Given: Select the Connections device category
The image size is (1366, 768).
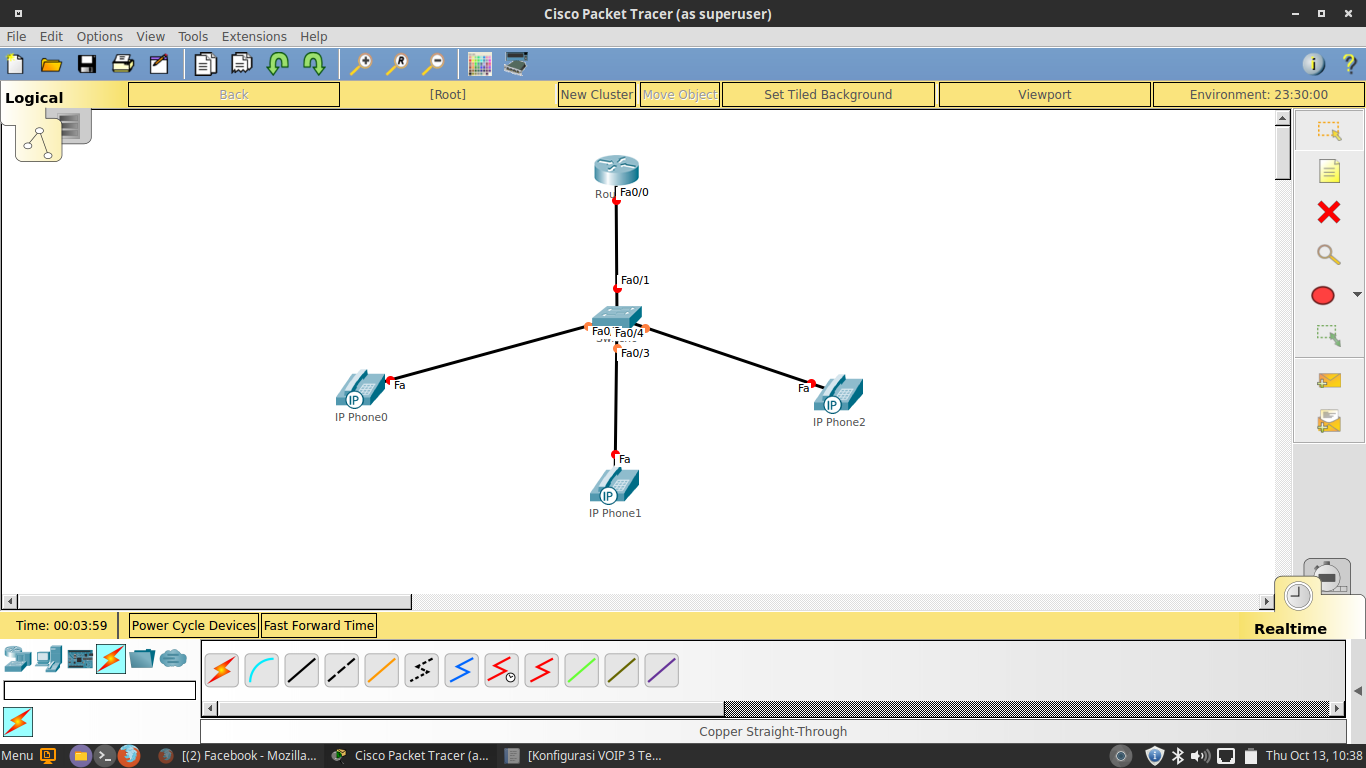Looking at the screenshot, I should click(x=110, y=658).
